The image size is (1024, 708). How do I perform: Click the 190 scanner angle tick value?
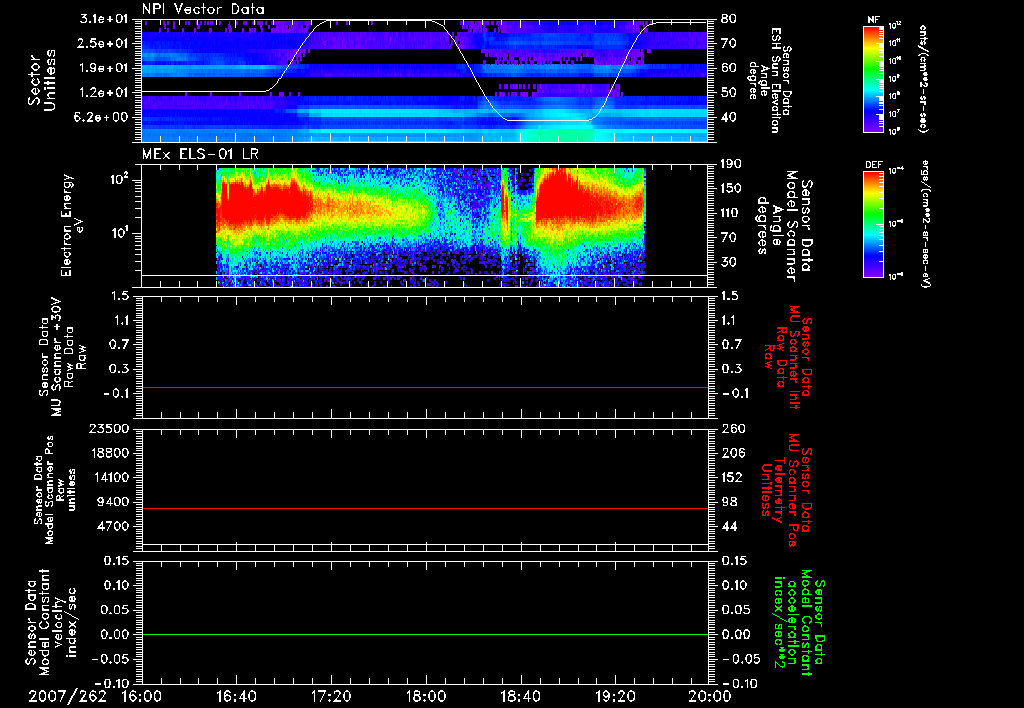click(732, 164)
